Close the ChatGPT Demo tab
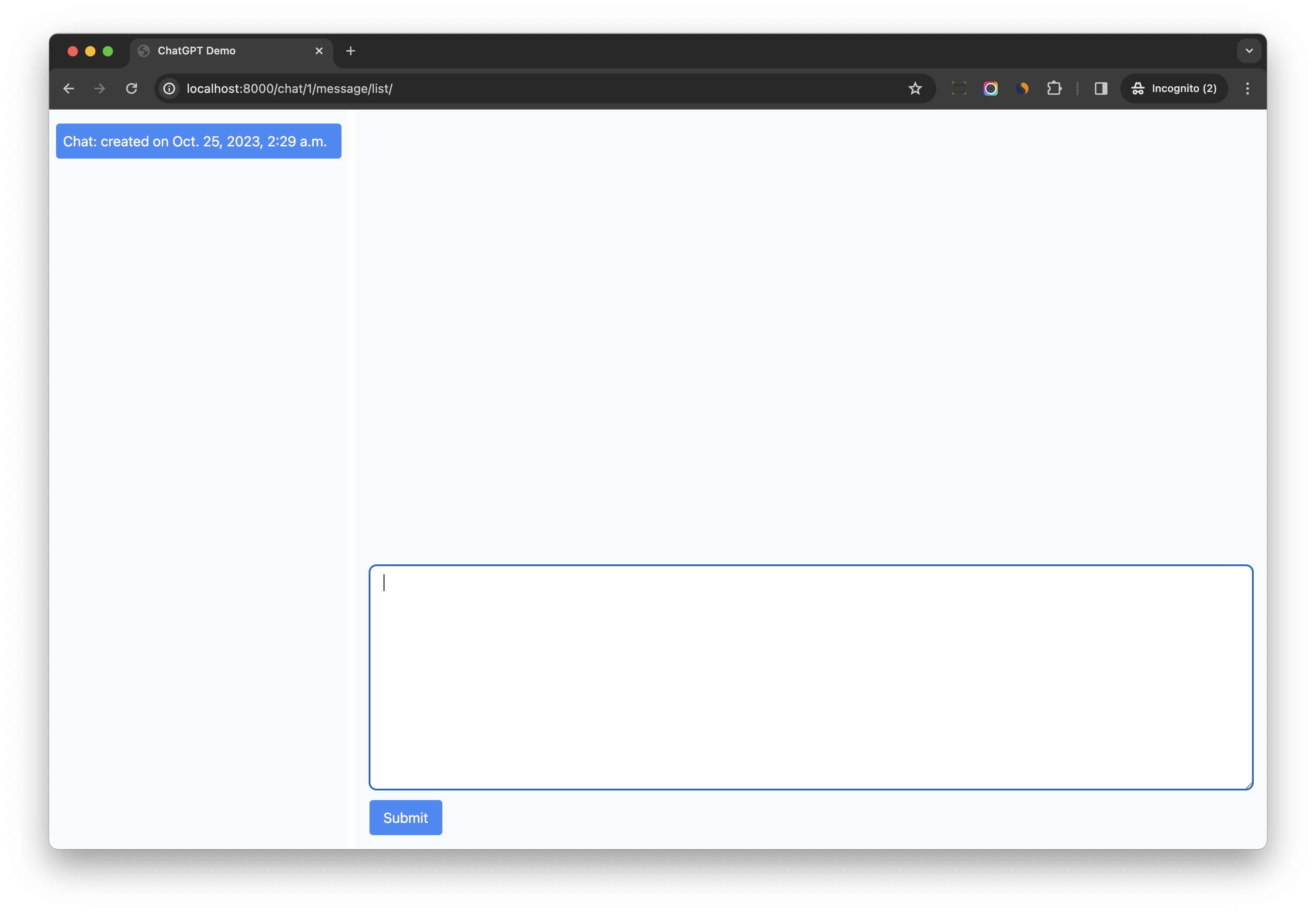 click(319, 51)
